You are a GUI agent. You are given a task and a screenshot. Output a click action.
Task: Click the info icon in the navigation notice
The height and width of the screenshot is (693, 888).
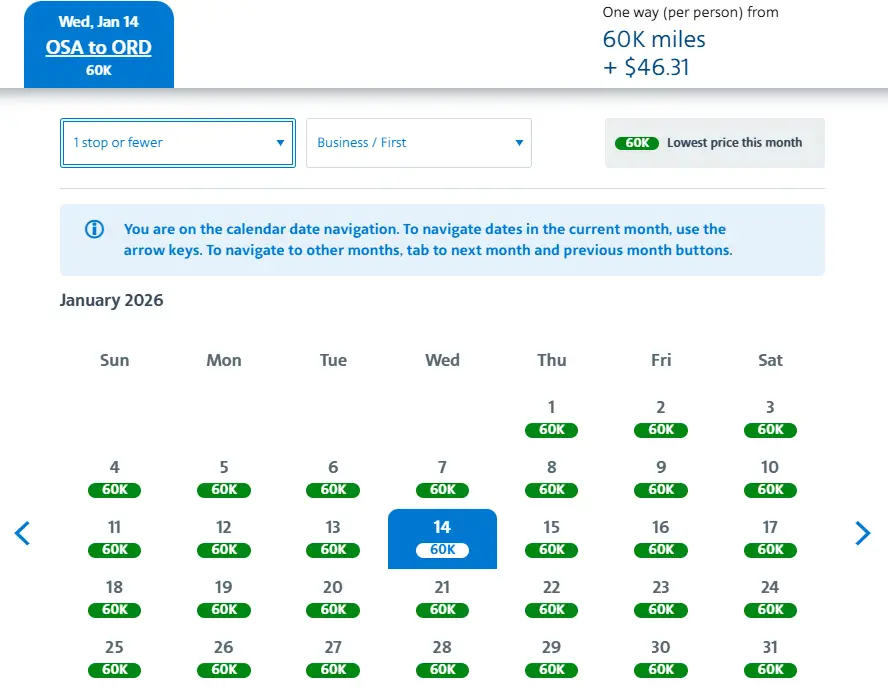(x=95, y=229)
